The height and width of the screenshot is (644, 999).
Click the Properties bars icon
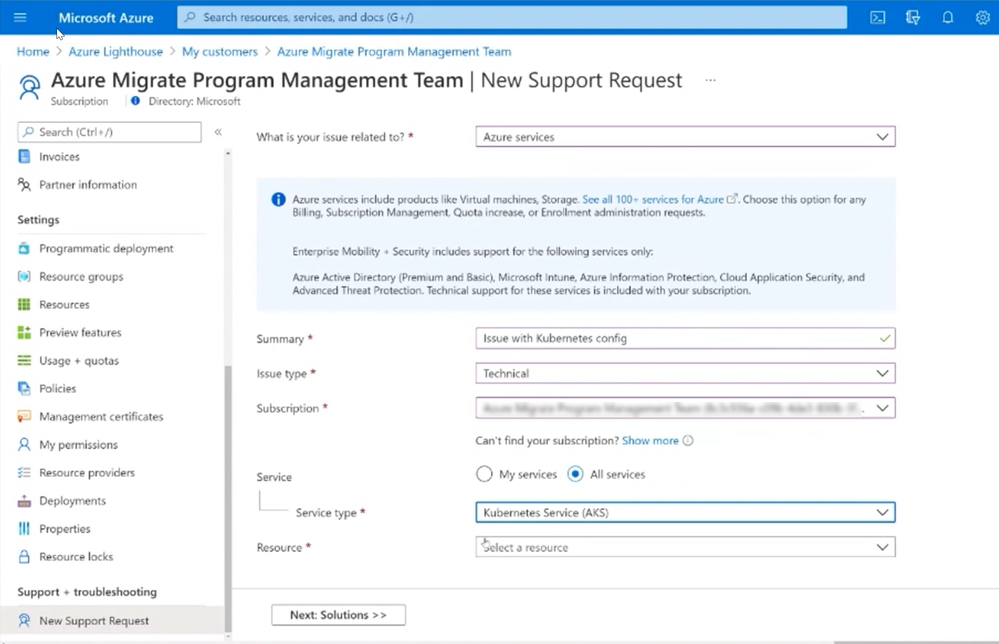[24, 529]
